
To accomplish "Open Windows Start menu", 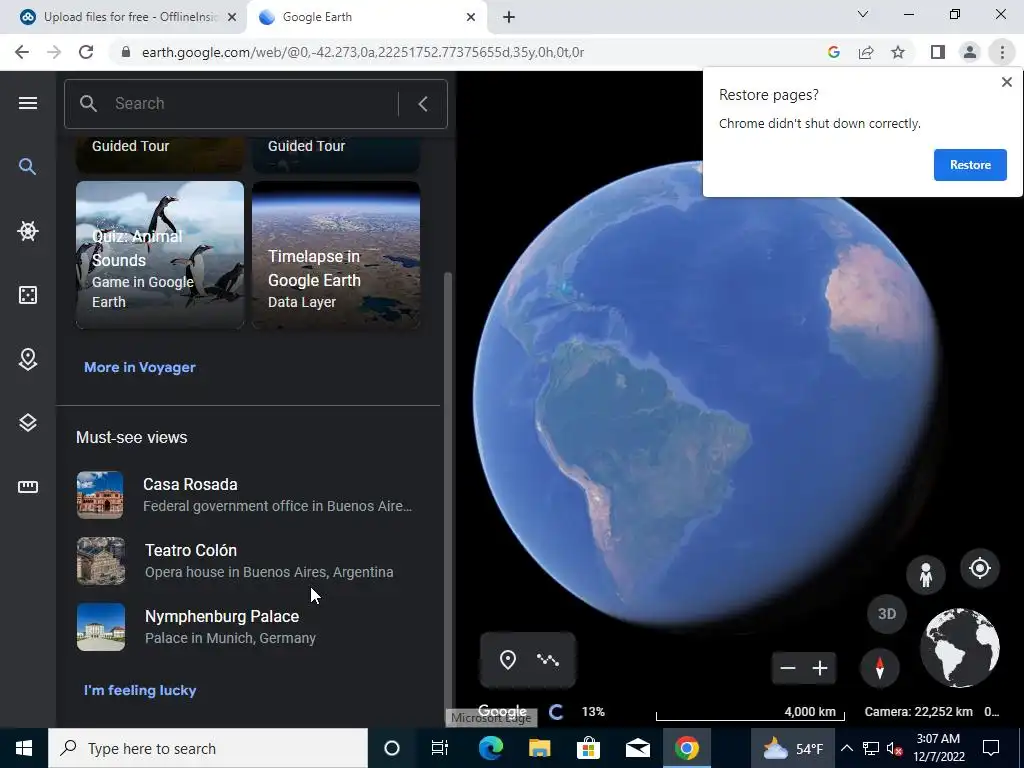I will click(24, 748).
